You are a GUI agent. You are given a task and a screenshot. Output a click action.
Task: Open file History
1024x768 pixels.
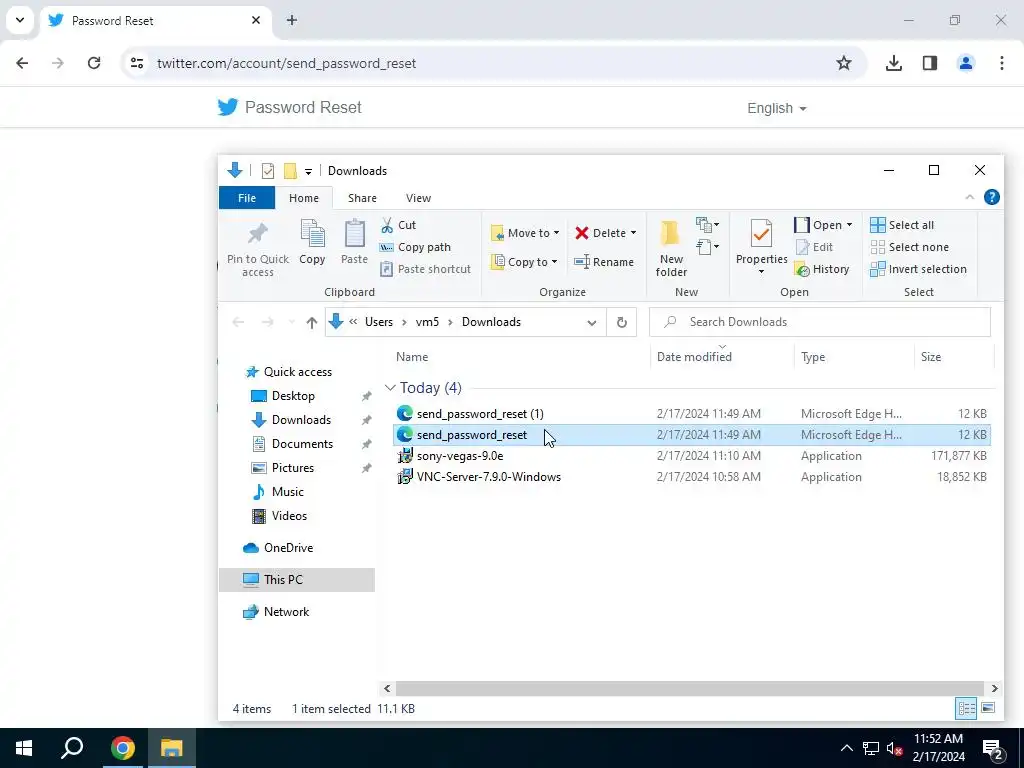pyautogui.click(x=822, y=269)
